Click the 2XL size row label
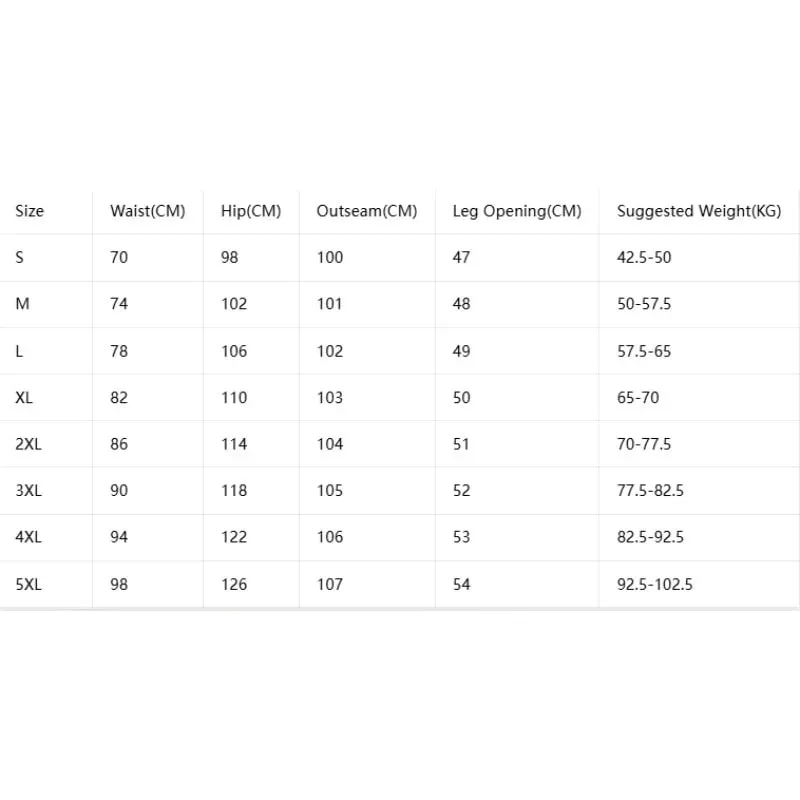The width and height of the screenshot is (800, 800). (x=29, y=444)
